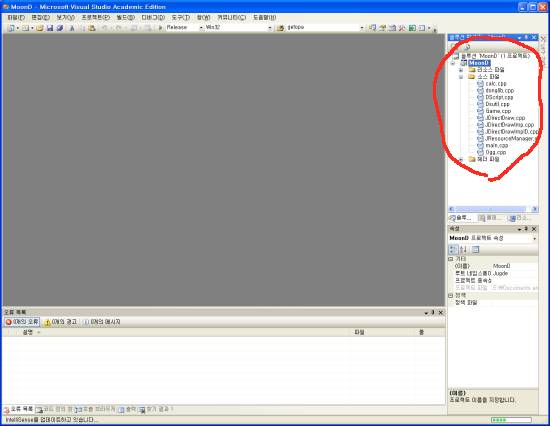The image size is (550, 426).
Task: Select Doukl.cpp in Solution Explorer
Action: pos(497,104)
